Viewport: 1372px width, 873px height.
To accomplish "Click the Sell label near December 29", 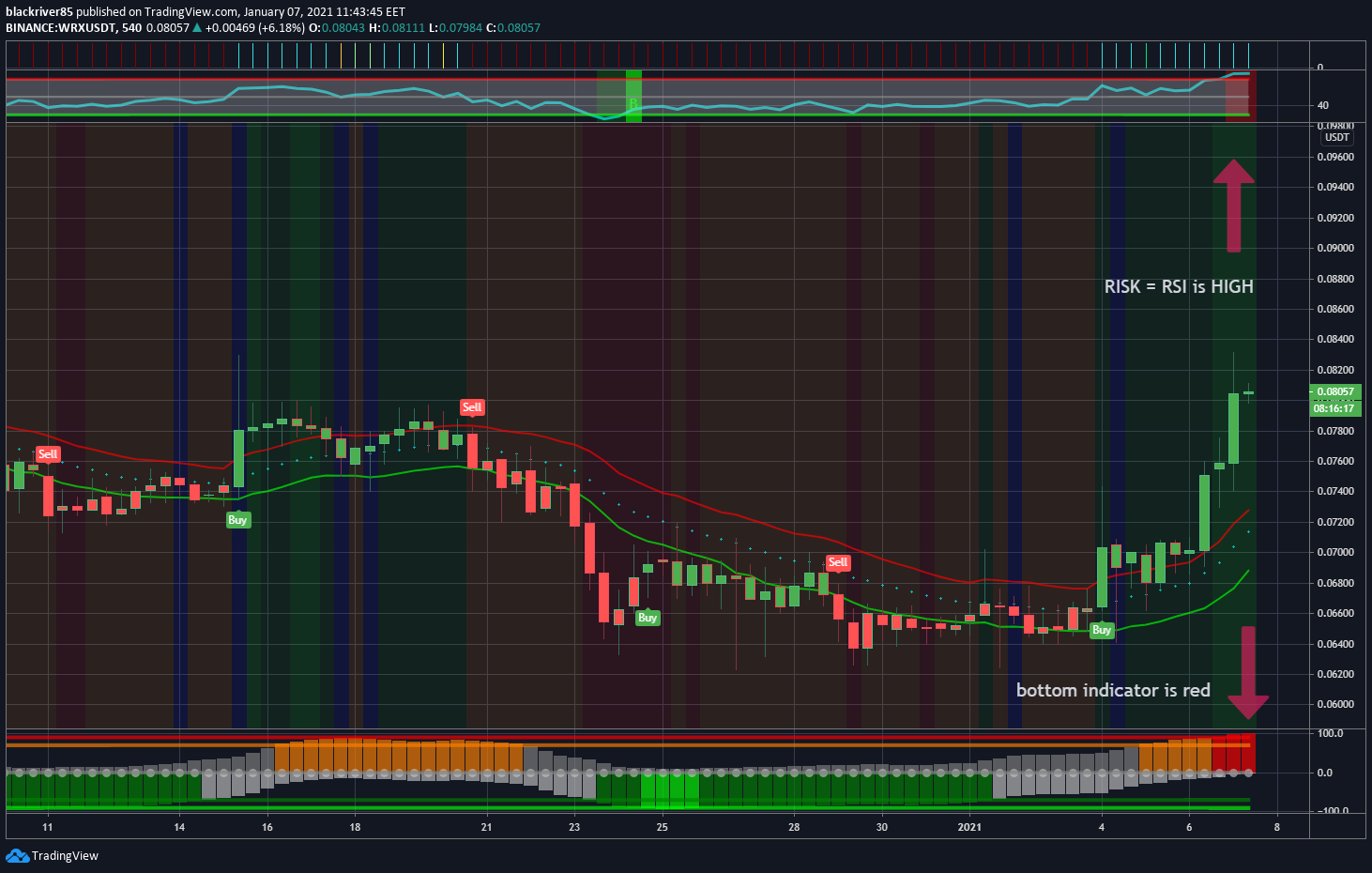I will click(838, 562).
